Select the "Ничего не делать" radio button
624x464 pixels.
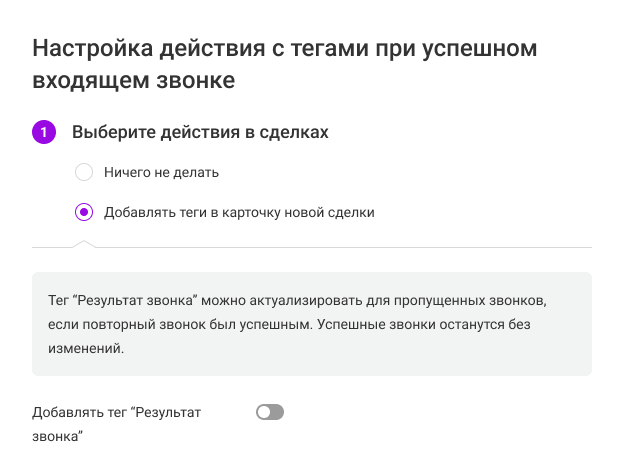[84, 172]
